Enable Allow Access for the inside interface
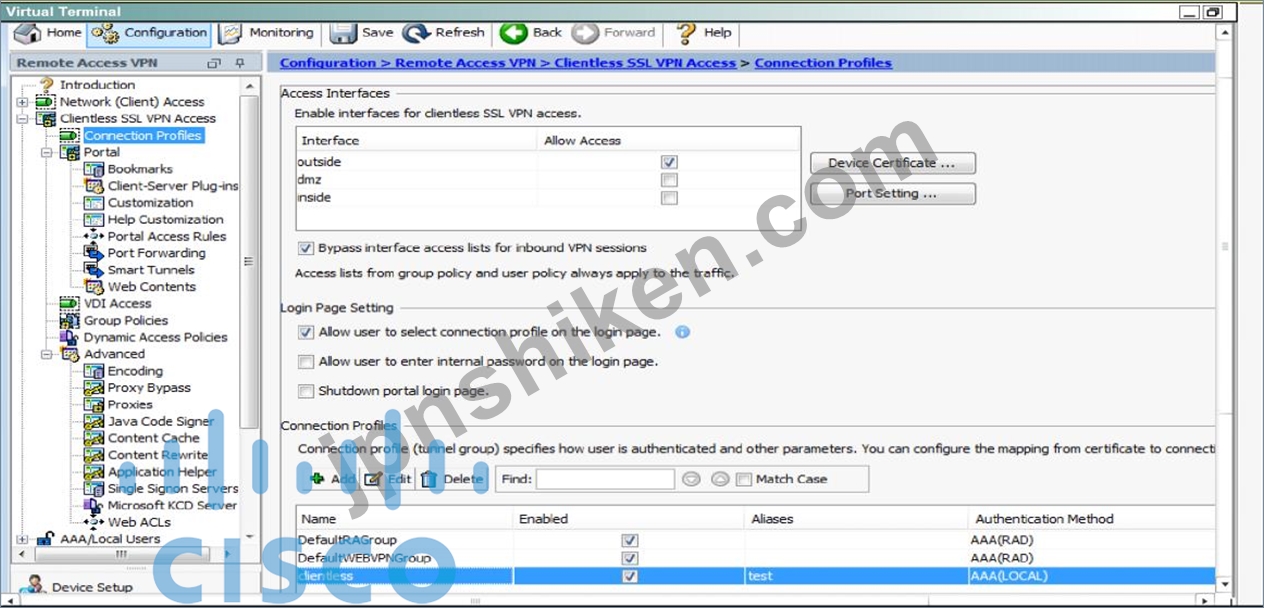 click(669, 198)
